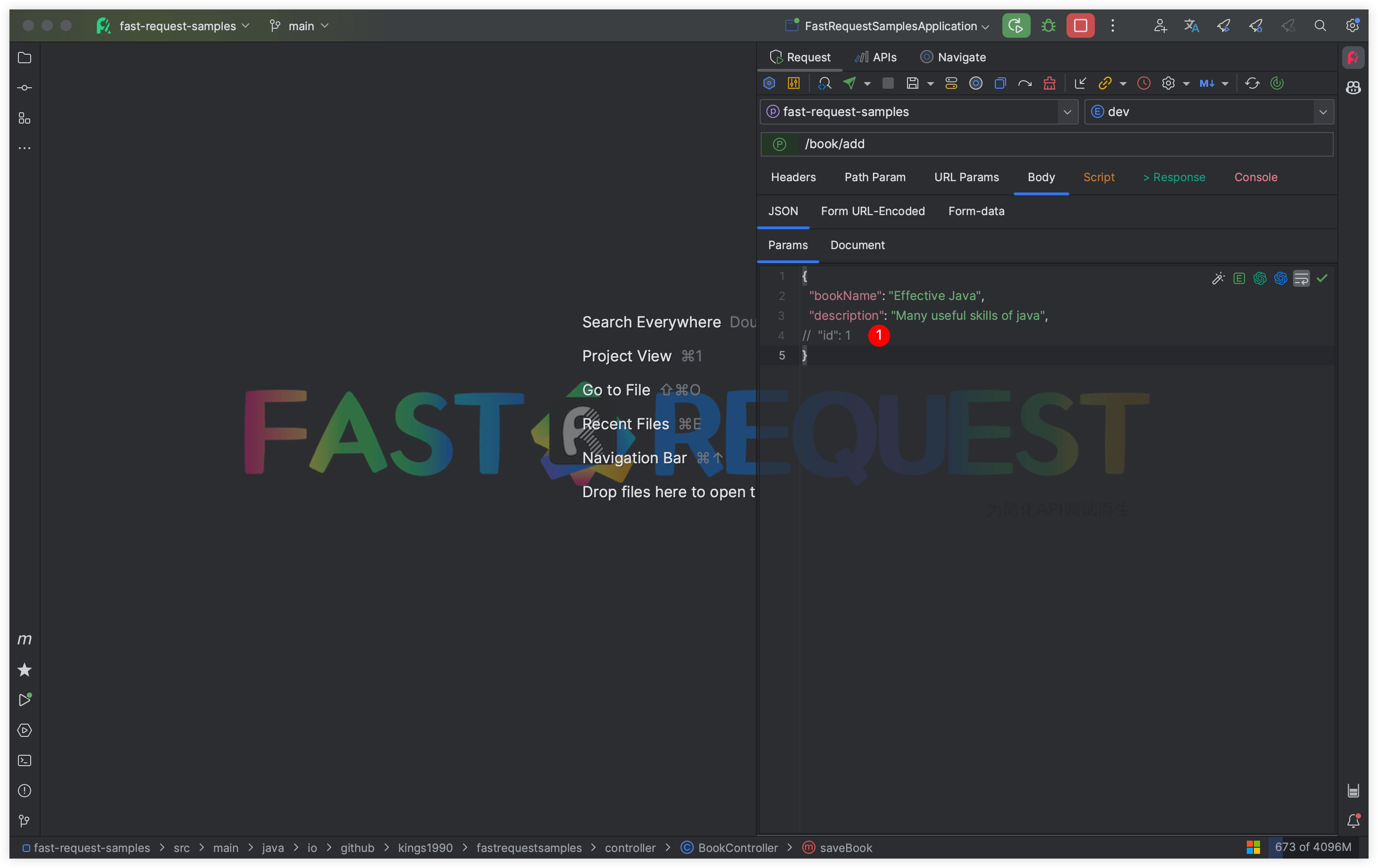Toggle soft wrap in the JSON editor

[1302, 279]
